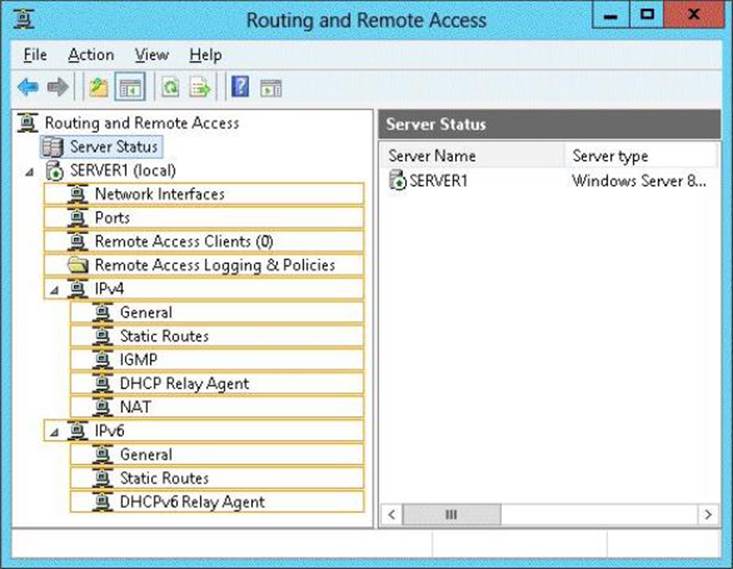The image size is (733, 569).
Task: Click the Refresh toolbar icon
Action: coord(171,87)
